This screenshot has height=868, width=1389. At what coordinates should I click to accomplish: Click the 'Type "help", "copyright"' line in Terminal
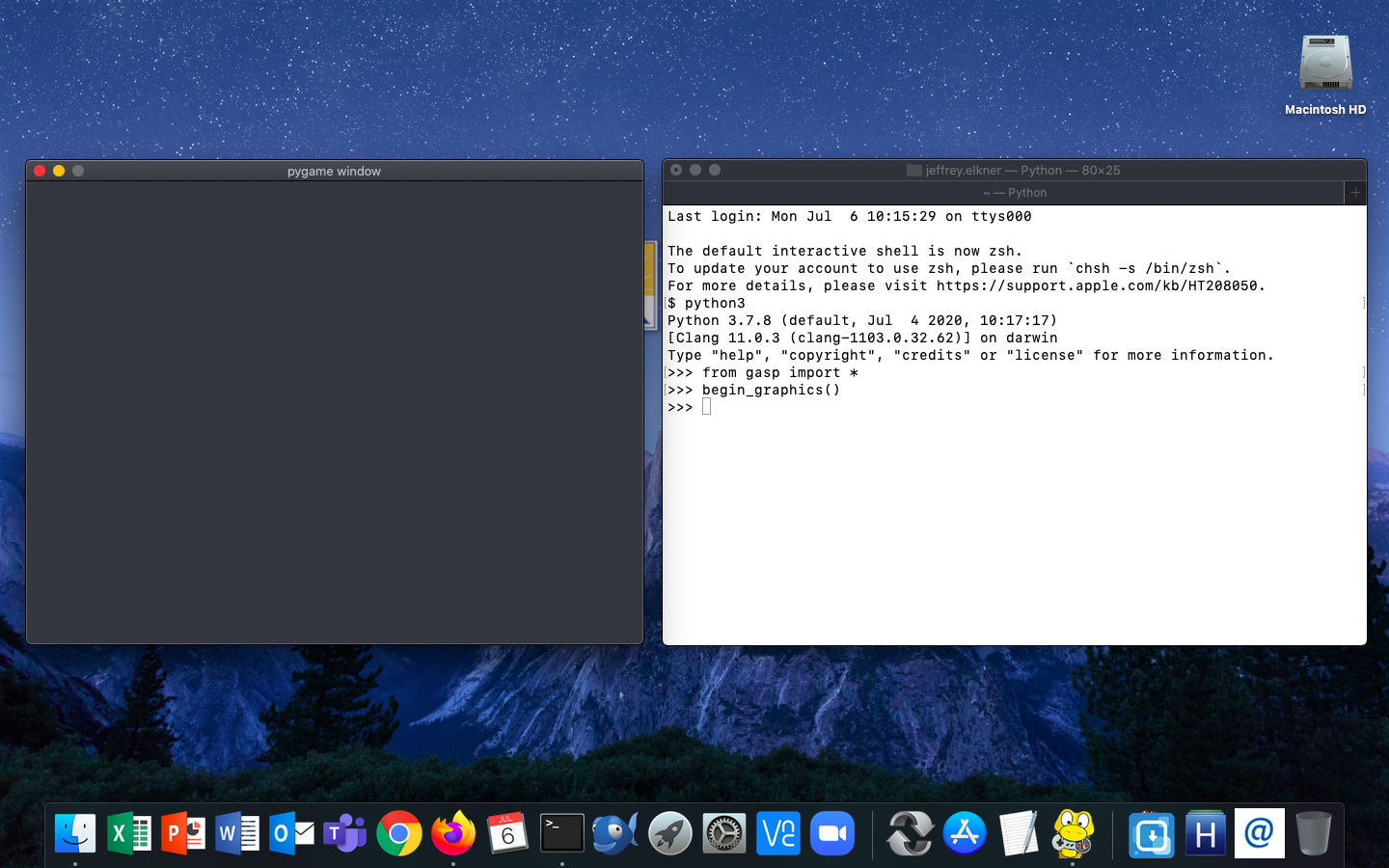970,355
